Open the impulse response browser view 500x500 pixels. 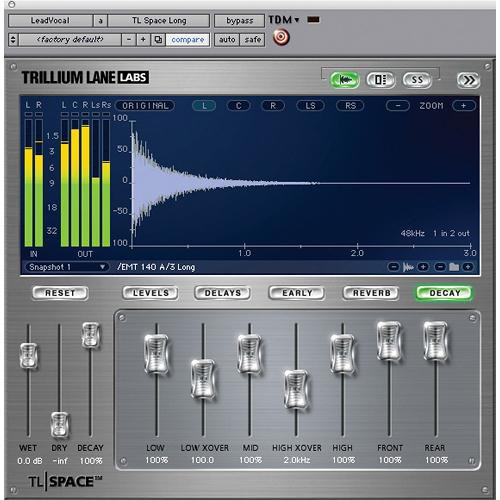[x=381, y=80]
